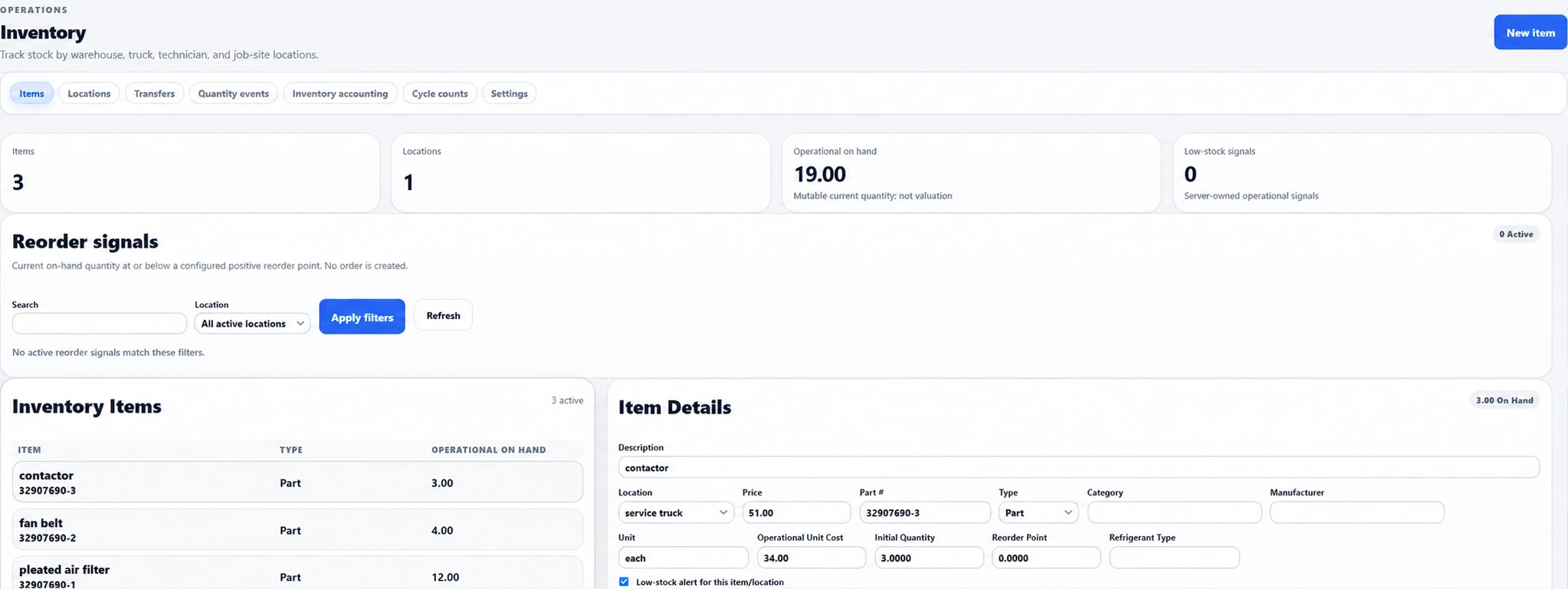The image size is (1568, 589).
Task: Open the Type dropdown set to Part
Action: [x=1038, y=512]
